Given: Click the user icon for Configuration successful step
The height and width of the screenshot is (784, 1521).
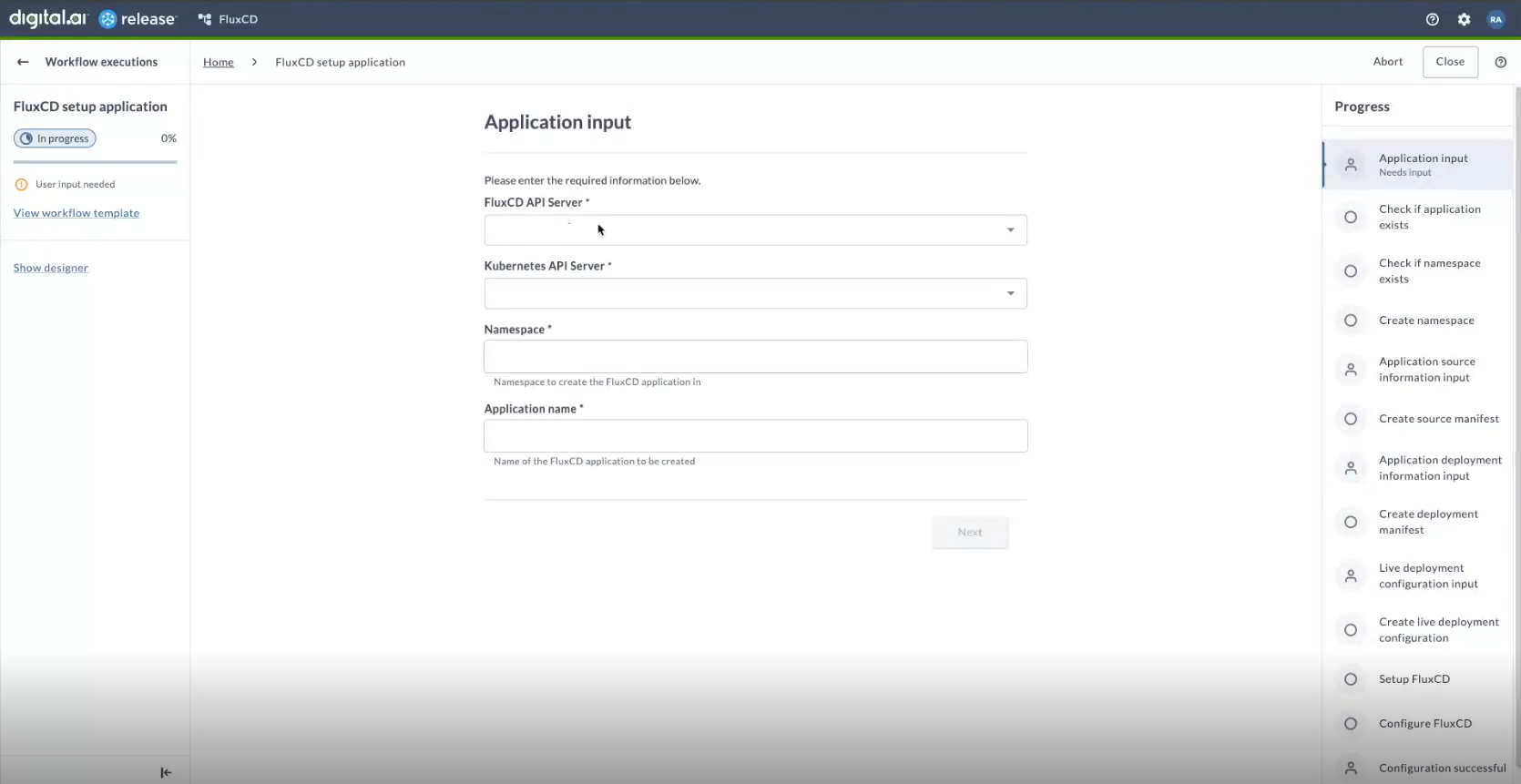Looking at the screenshot, I should pos(1351,768).
